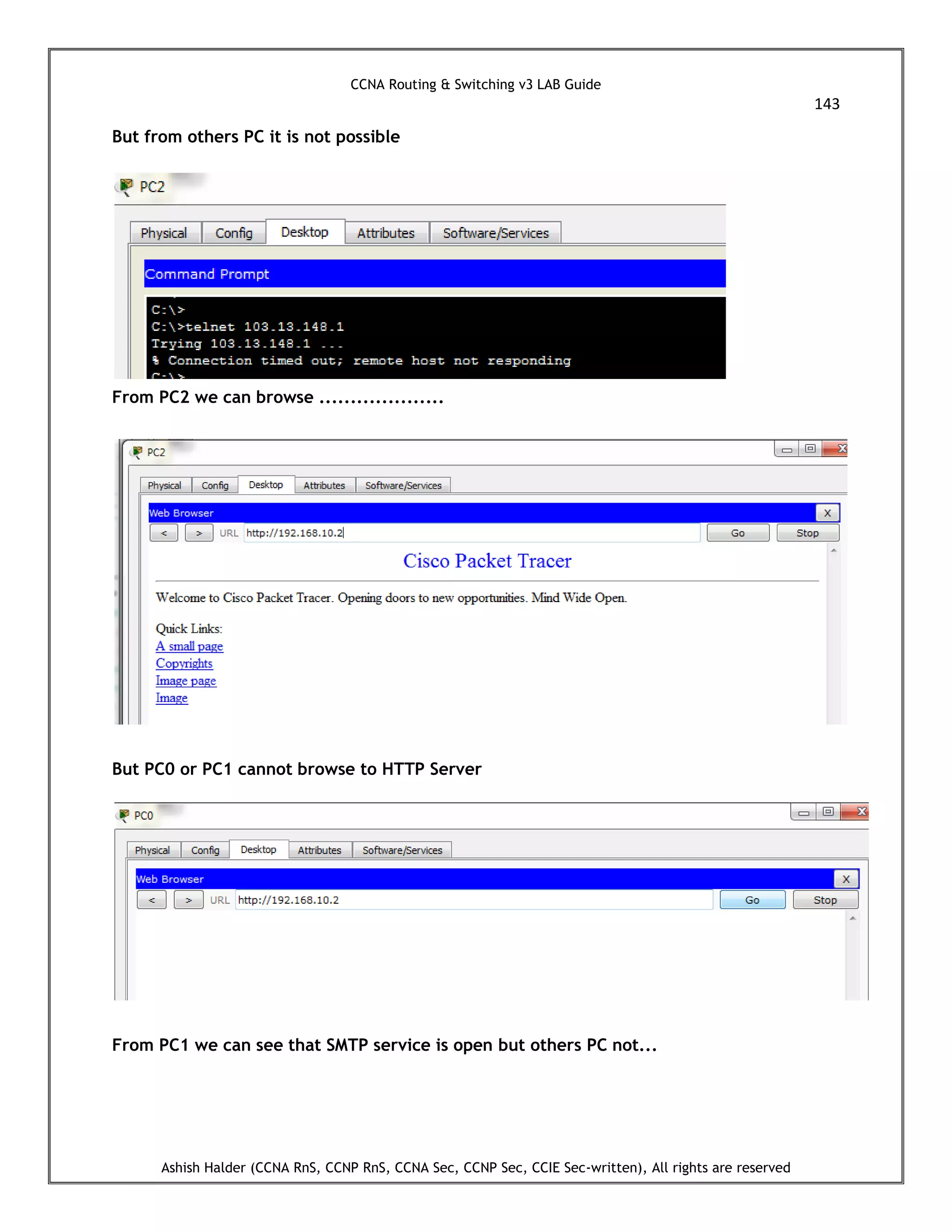Viewport: 952px width, 1232px height.
Task: Open the Copyrights link
Action: point(184,663)
